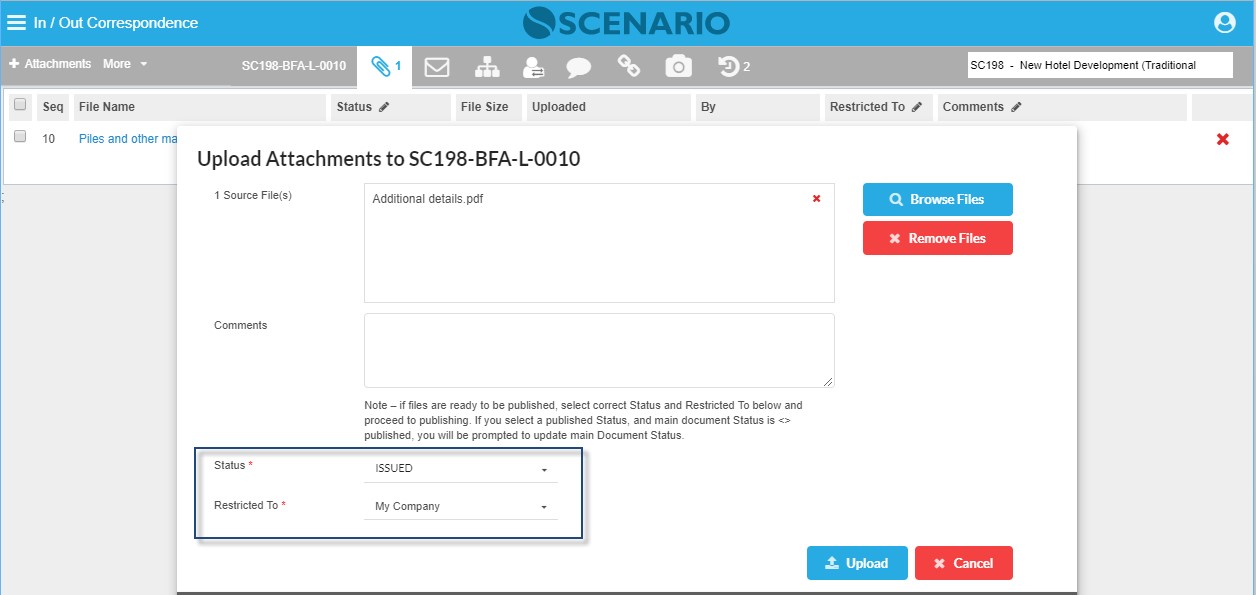Open the hamburger navigation menu

click(x=18, y=22)
